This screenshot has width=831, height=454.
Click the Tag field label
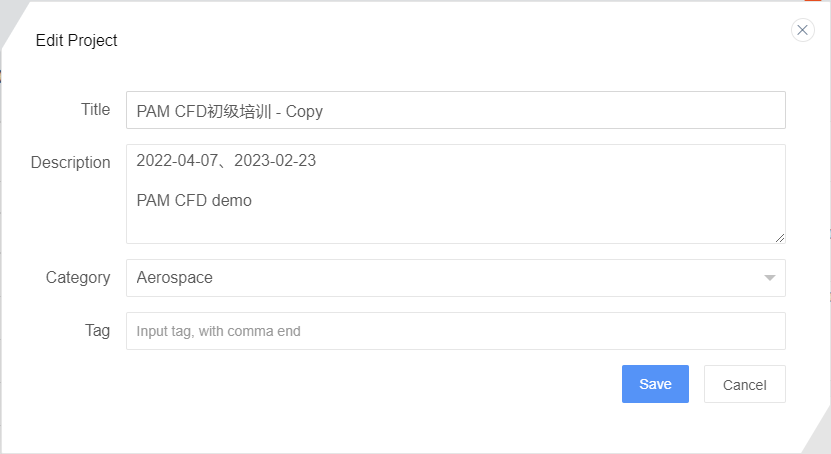pyautogui.click(x=98, y=331)
